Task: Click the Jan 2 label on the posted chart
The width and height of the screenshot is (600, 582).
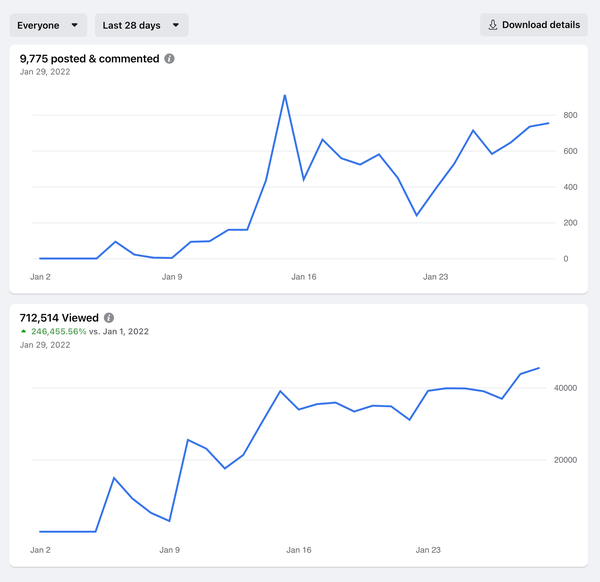Action: (x=40, y=277)
